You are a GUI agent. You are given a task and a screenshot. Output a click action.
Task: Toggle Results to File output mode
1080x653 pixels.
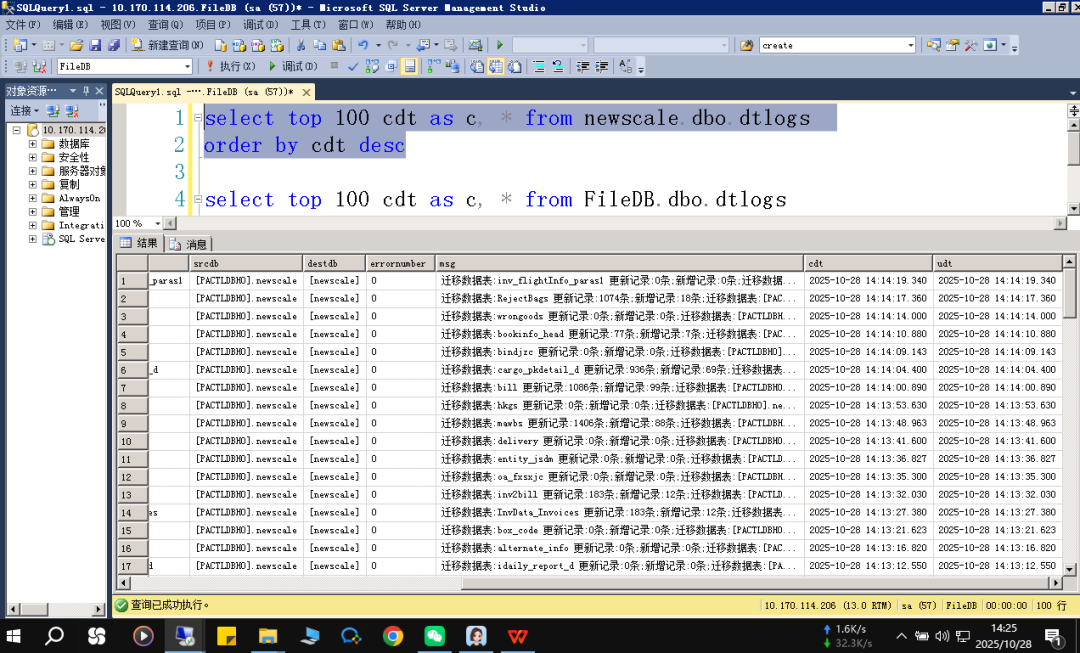click(x=515, y=67)
